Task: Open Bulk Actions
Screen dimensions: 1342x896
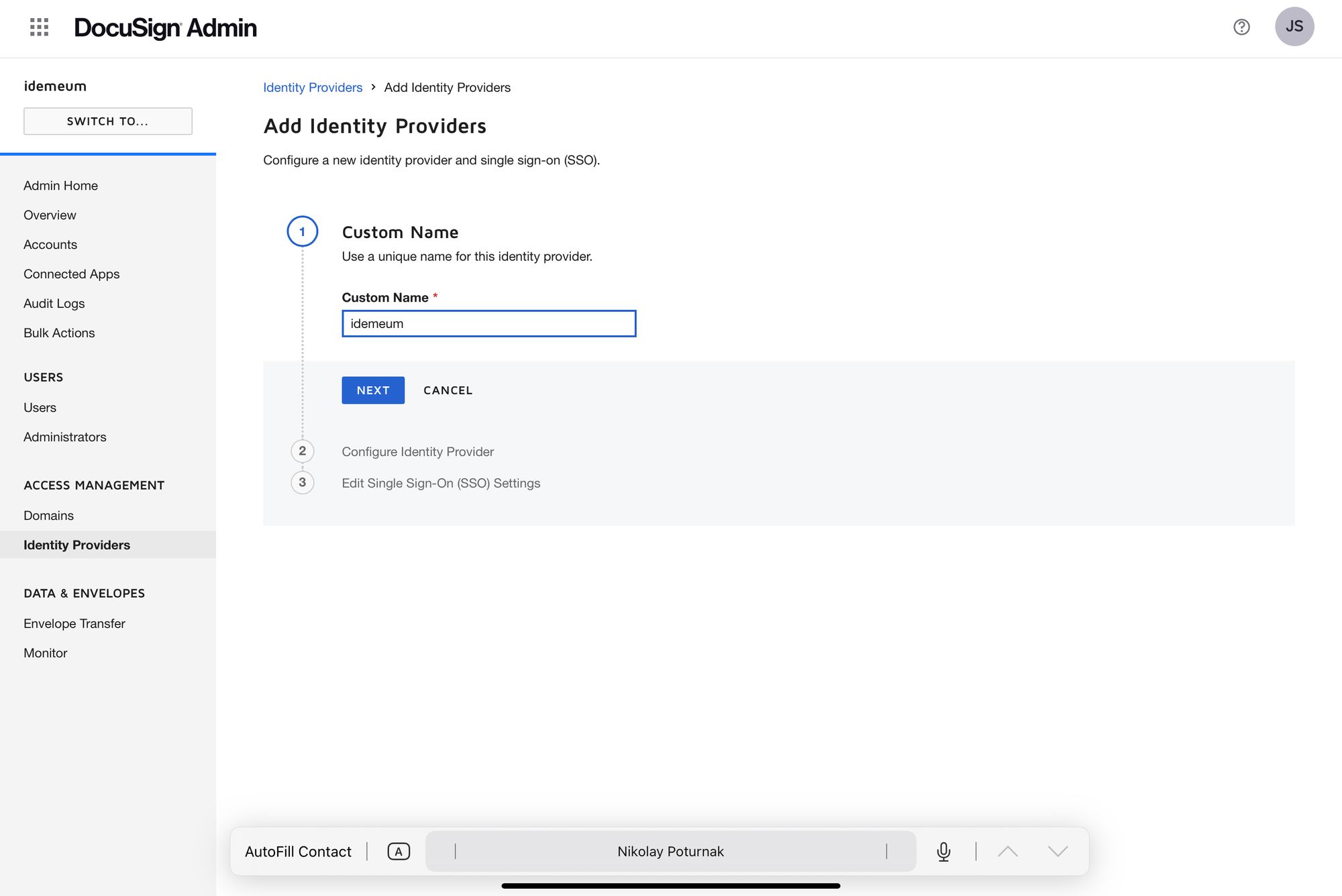Action: [59, 333]
